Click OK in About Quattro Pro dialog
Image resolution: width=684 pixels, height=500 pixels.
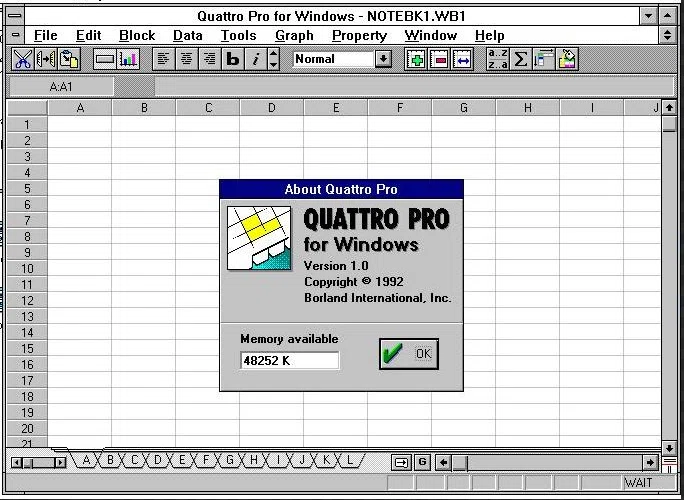(409, 354)
